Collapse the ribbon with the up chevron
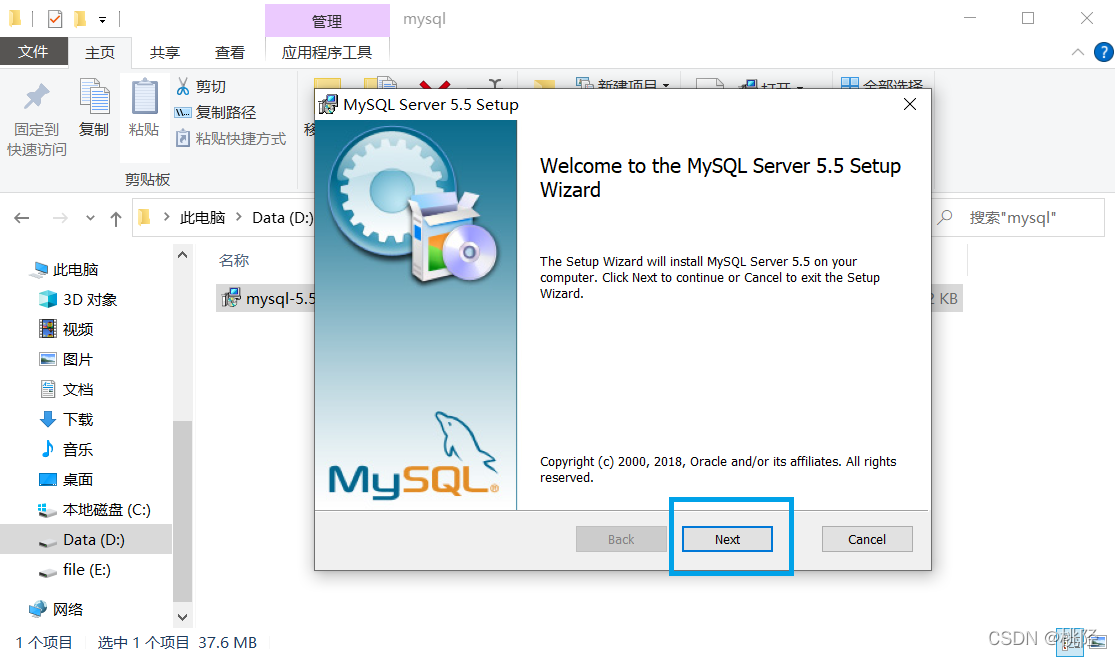Viewport: 1115px width, 657px height. [x=1077, y=52]
